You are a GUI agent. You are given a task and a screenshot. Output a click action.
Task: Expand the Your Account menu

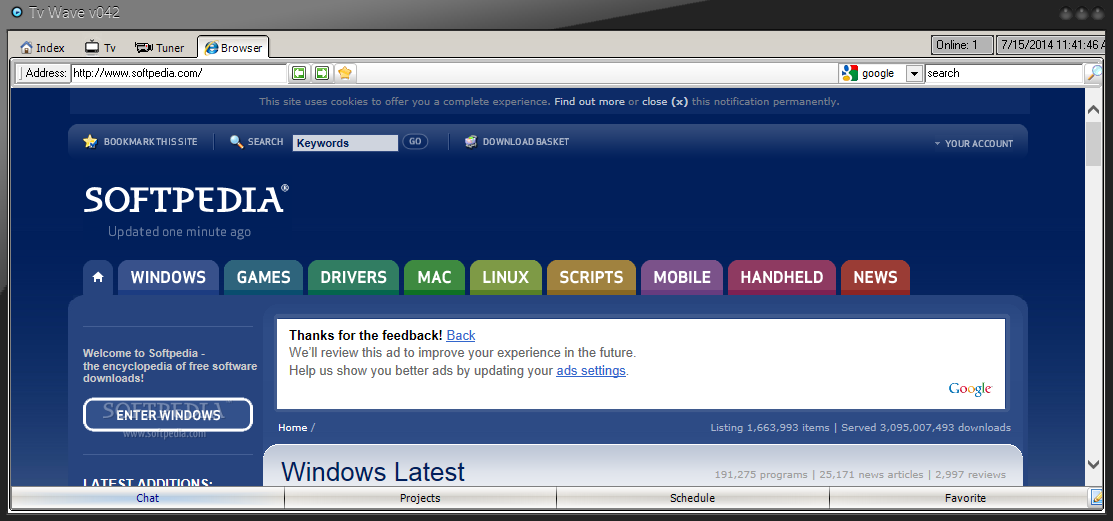coord(974,143)
